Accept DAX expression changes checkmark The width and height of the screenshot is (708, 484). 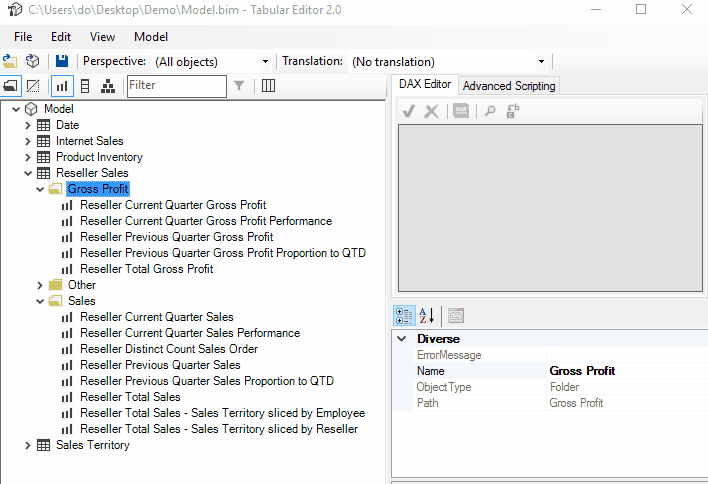point(409,111)
